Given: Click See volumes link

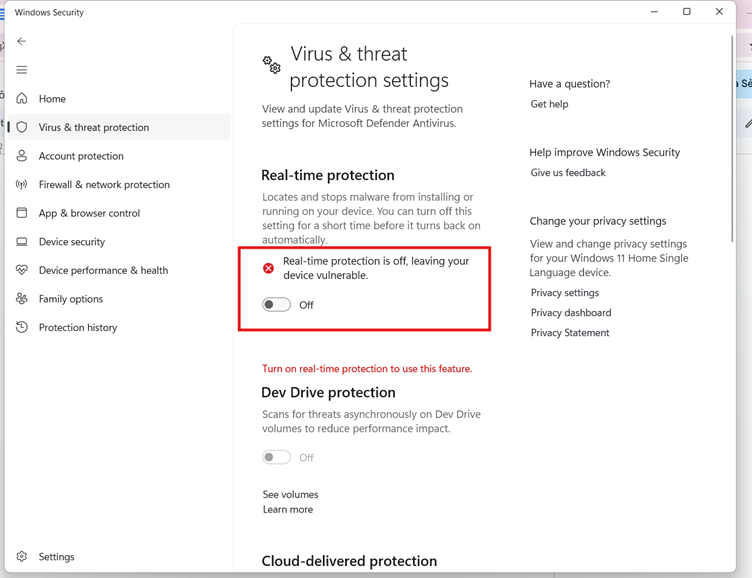Looking at the screenshot, I should 290,495.
